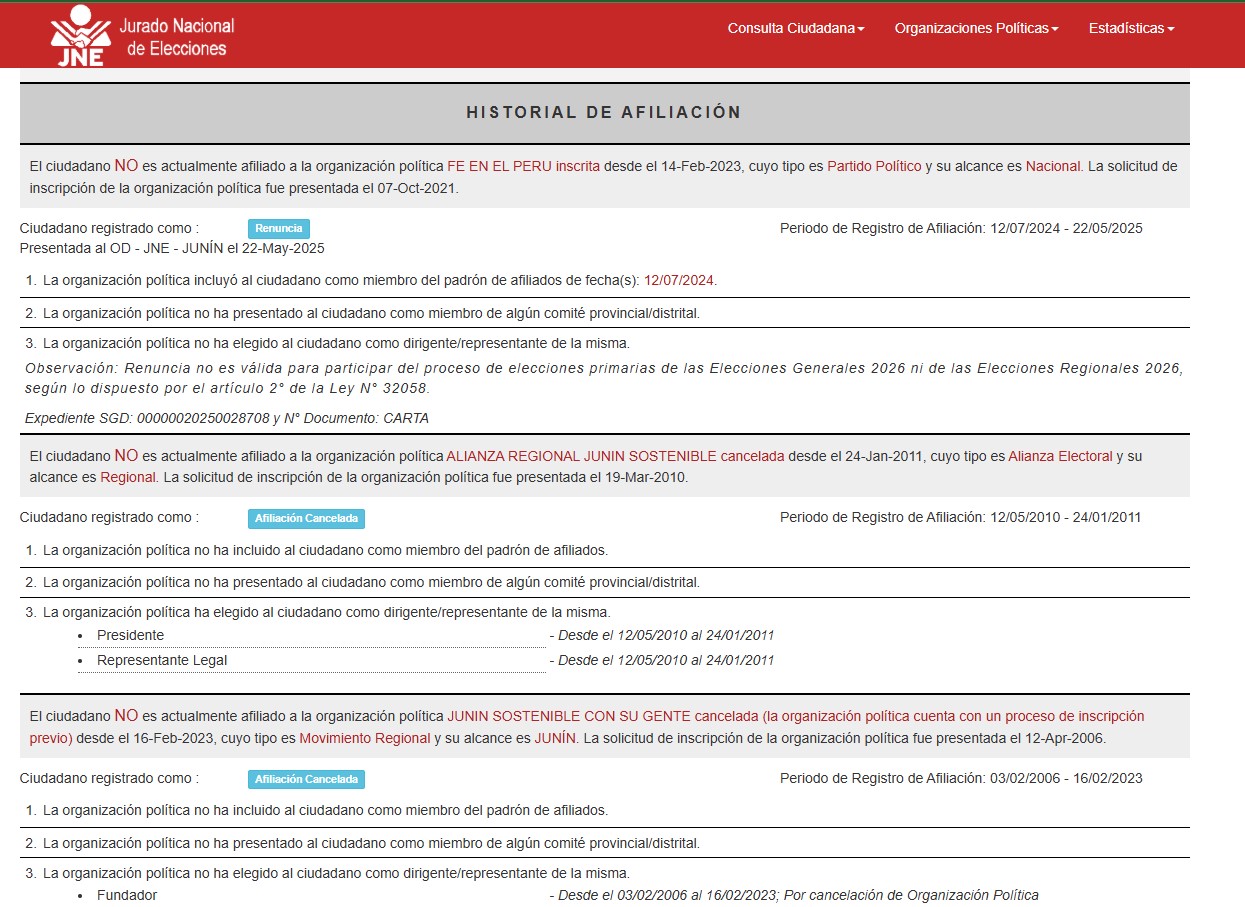Click the JNE logo icon
This screenshot has height=907, width=1245.
point(80,35)
